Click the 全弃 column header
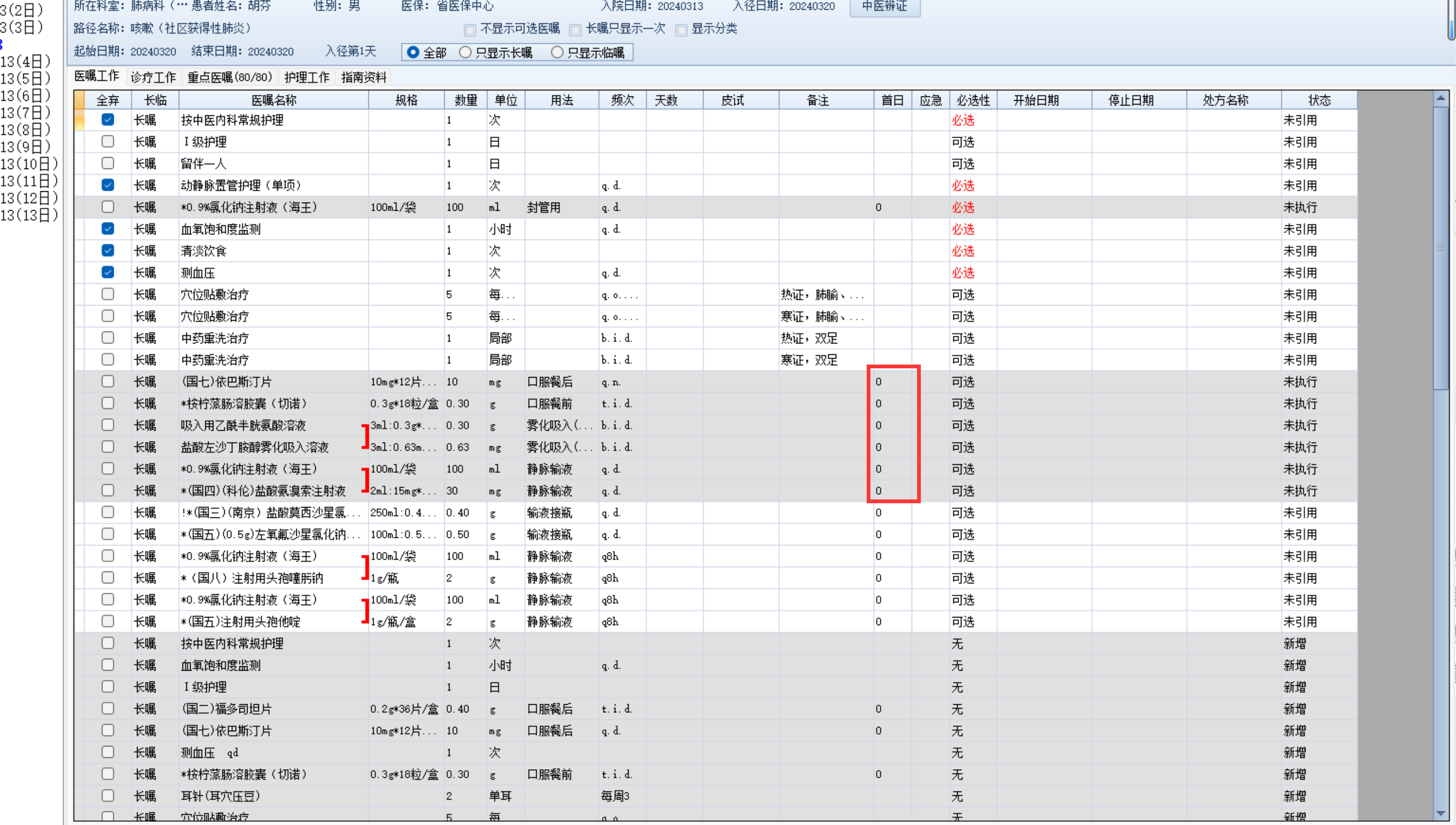The width and height of the screenshot is (1456, 825). point(108,100)
